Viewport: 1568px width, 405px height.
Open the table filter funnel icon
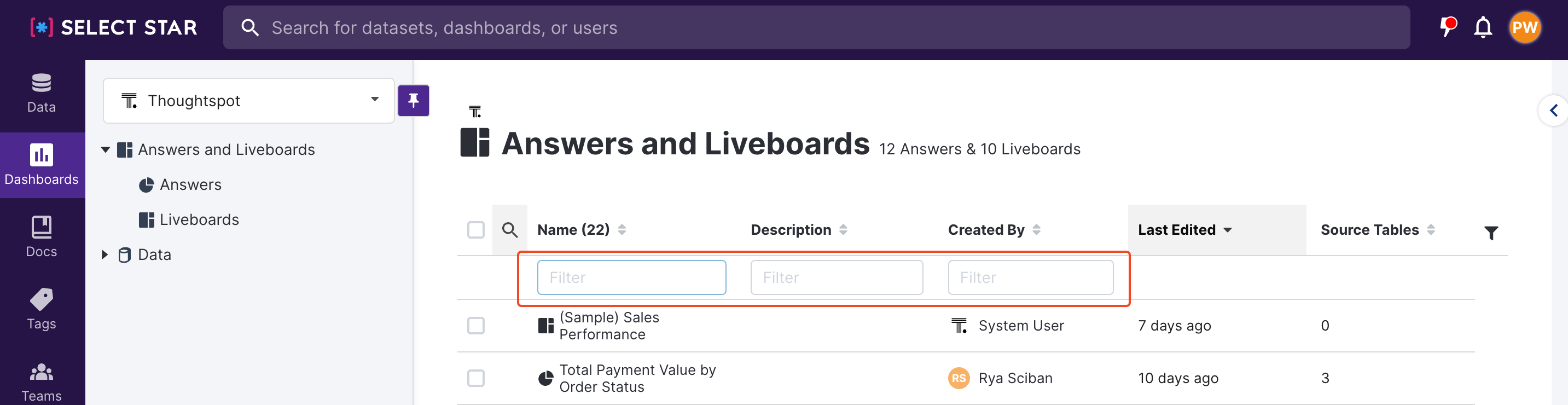(x=1491, y=233)
